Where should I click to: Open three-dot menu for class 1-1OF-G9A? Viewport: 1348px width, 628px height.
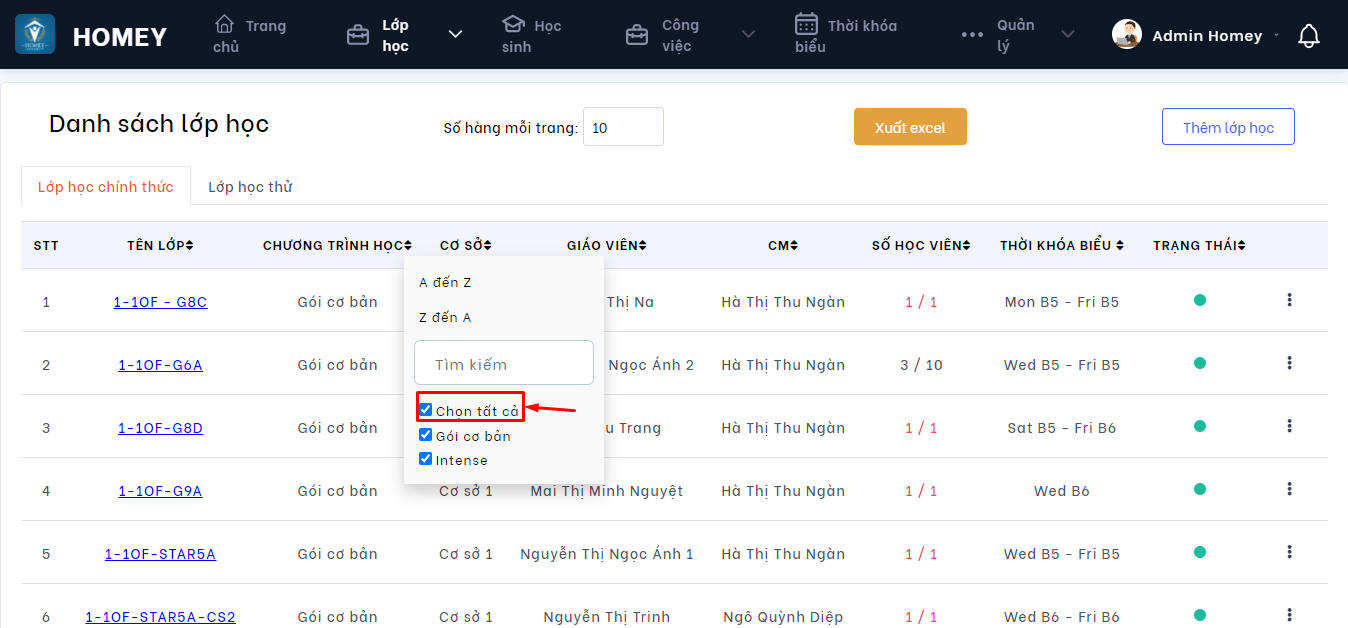click(x=1289, y=489)
